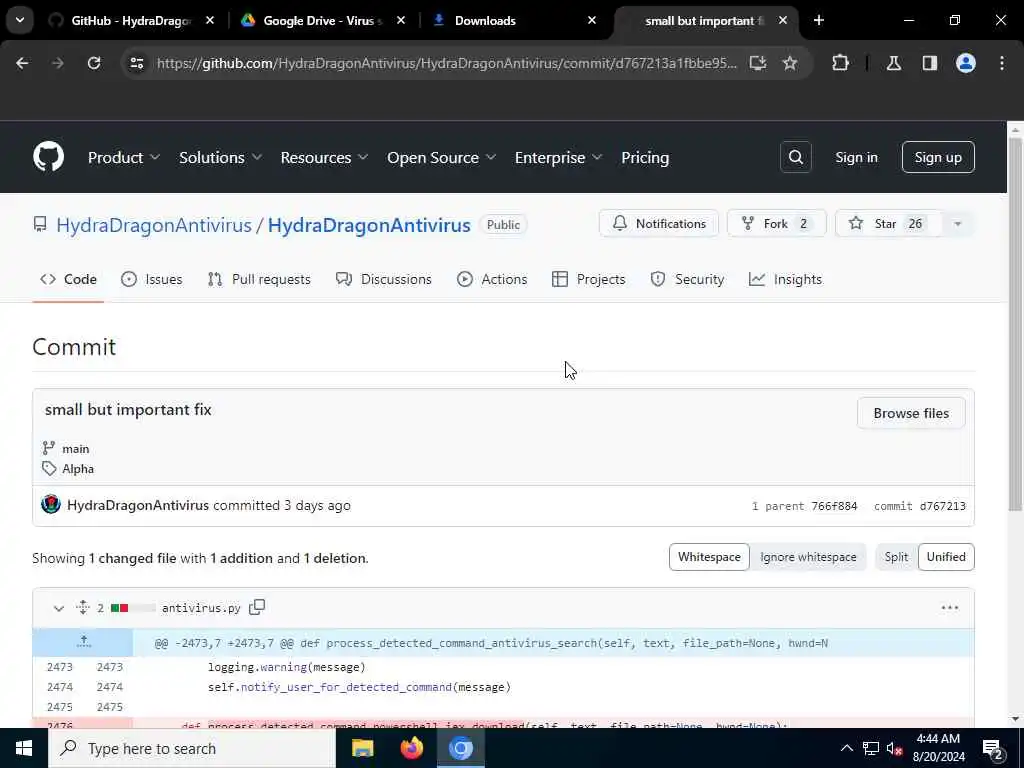Open the browser extensions puzzle icon

point(840,63)
